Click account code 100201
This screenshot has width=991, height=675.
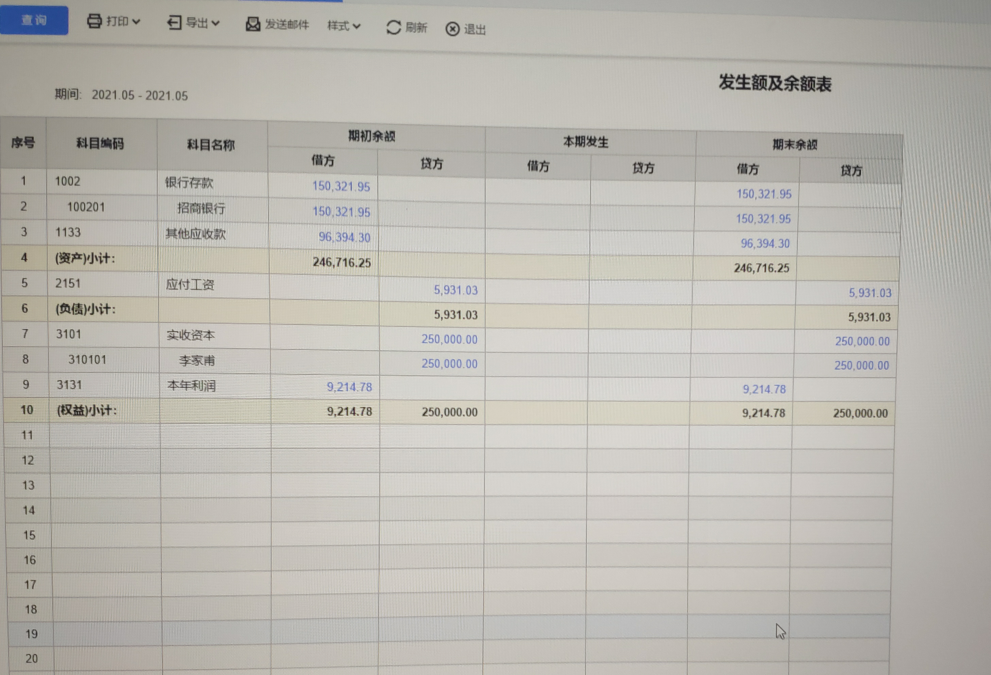(x=86, y=207)
